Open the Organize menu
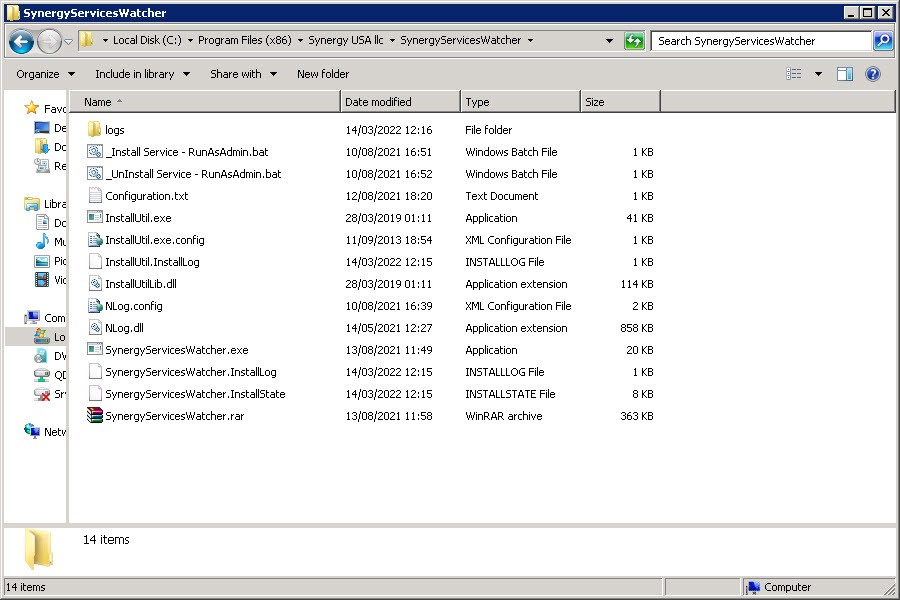 tap(45, 74)
